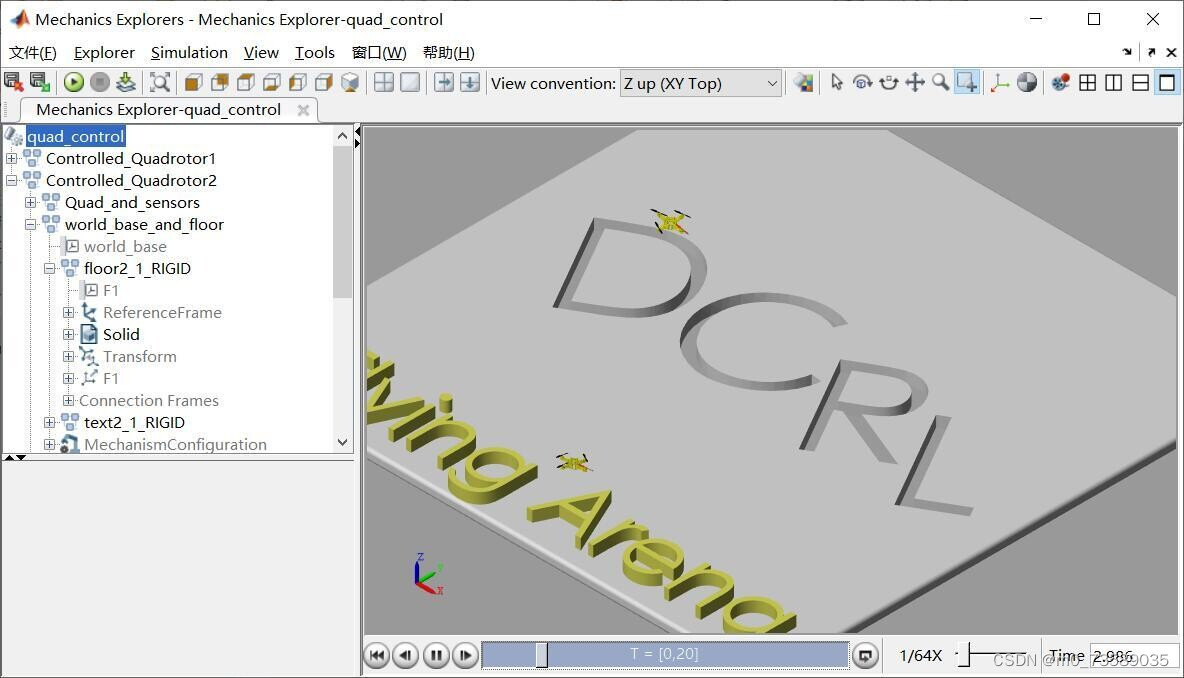Open the Tools menu
1184x678 pixels.
[x=315, y=53]
